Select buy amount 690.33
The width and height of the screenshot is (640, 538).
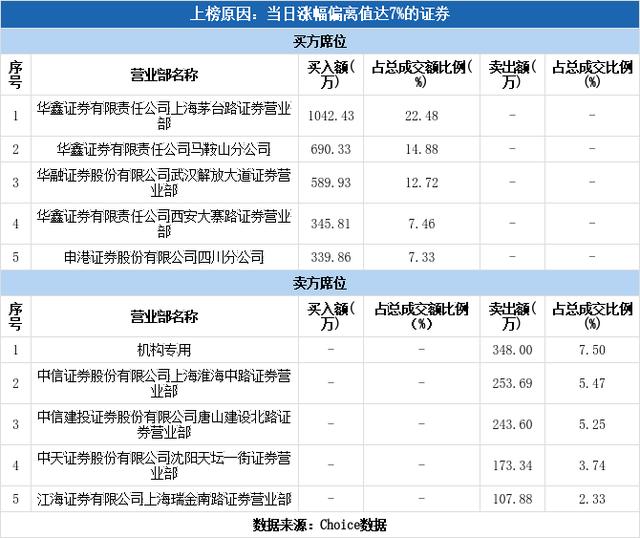coord(331,149)
